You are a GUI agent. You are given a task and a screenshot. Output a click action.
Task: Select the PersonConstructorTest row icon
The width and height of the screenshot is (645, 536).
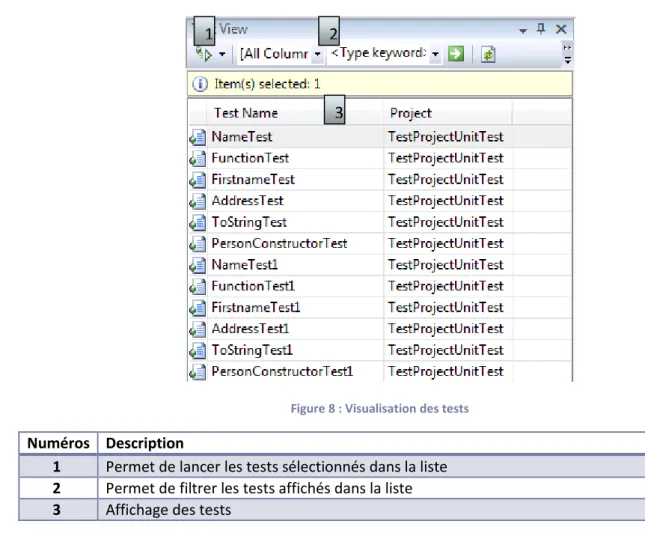(x=198, y=244)
